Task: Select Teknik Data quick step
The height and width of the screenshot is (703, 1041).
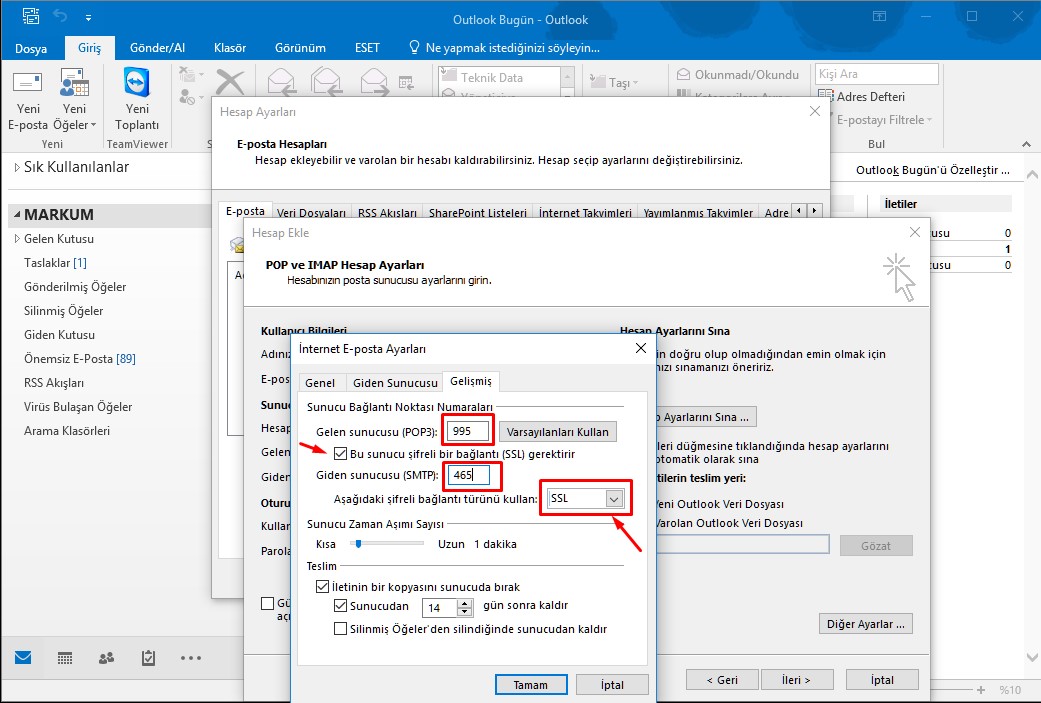Action: coord(491,77)
